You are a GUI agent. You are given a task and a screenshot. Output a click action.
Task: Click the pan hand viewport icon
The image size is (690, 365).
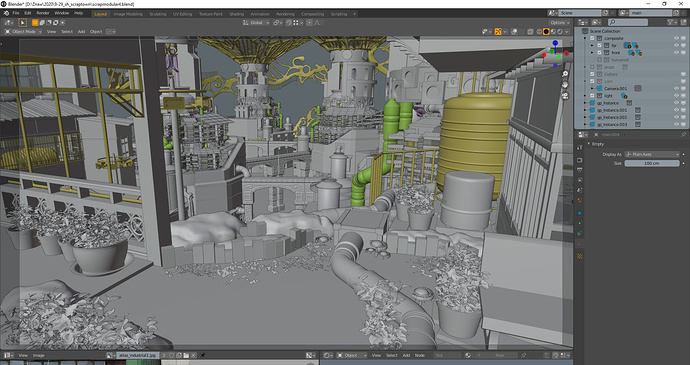pos(565,85)
